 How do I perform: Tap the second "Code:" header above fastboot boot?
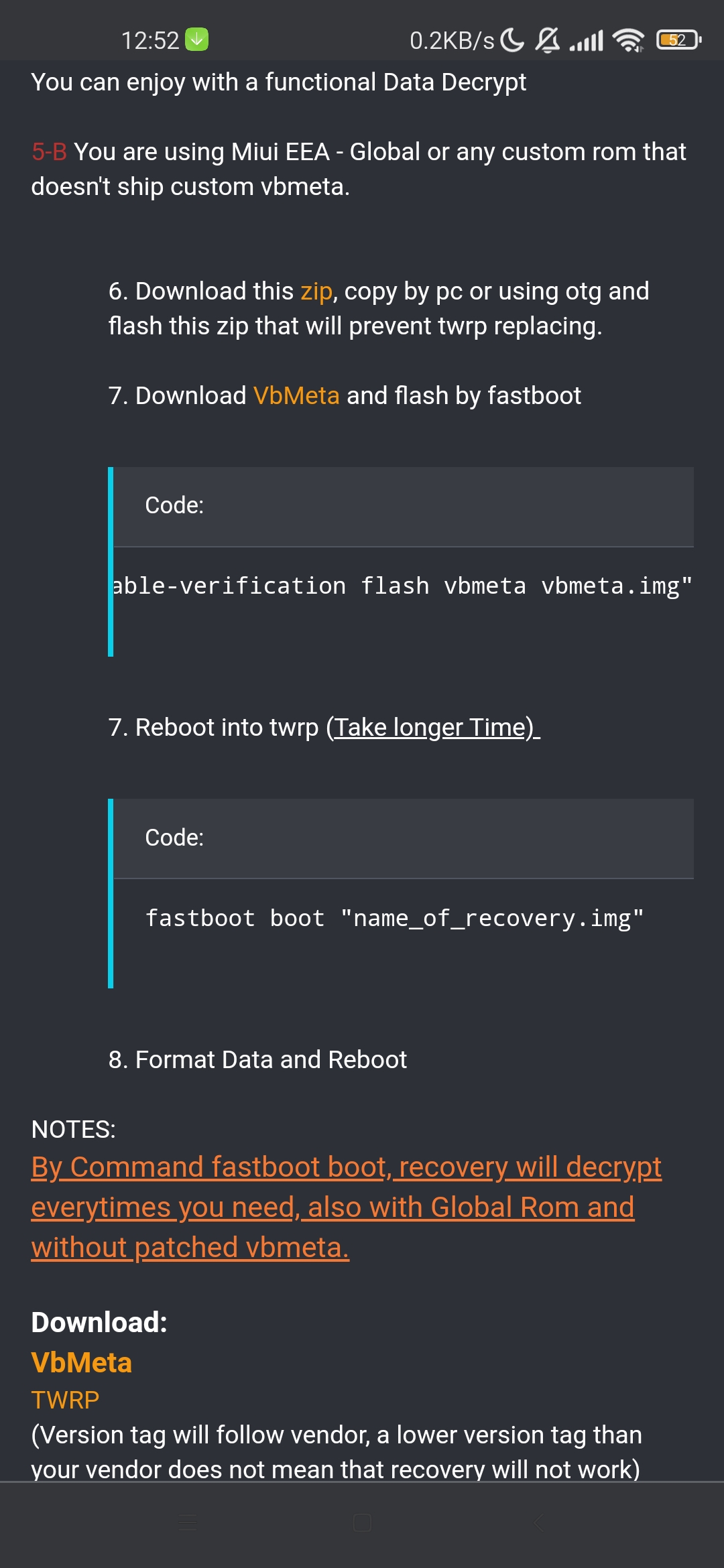174,838
